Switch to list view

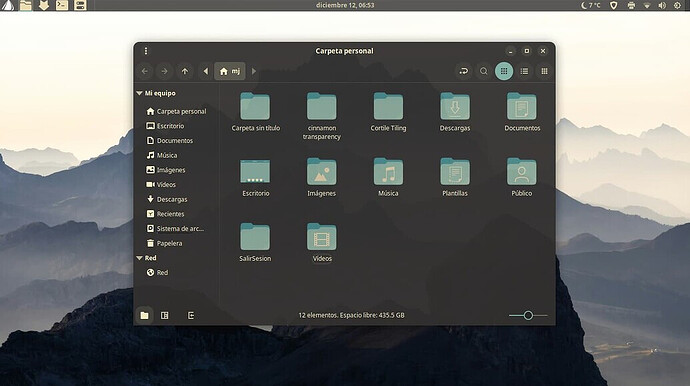click(x=524, y=71)
